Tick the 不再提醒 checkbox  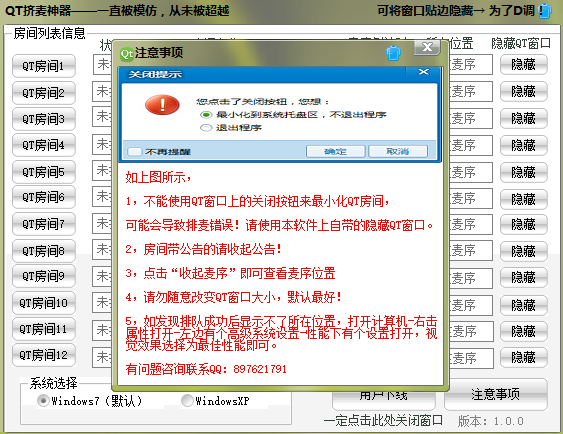135,151
